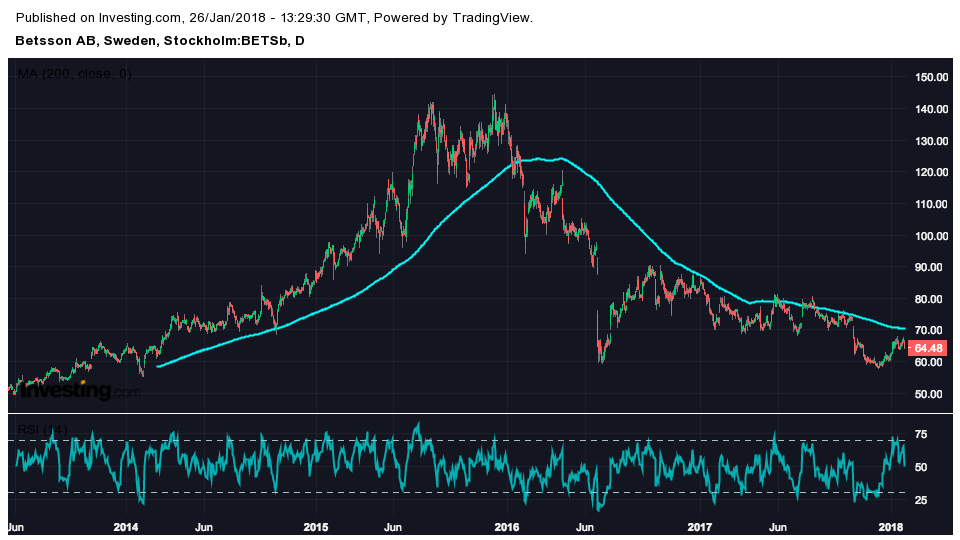Click the 150.00 price axis label
Image resolution: width=960 pixels, height=540 pixels.
coord(931,77)
